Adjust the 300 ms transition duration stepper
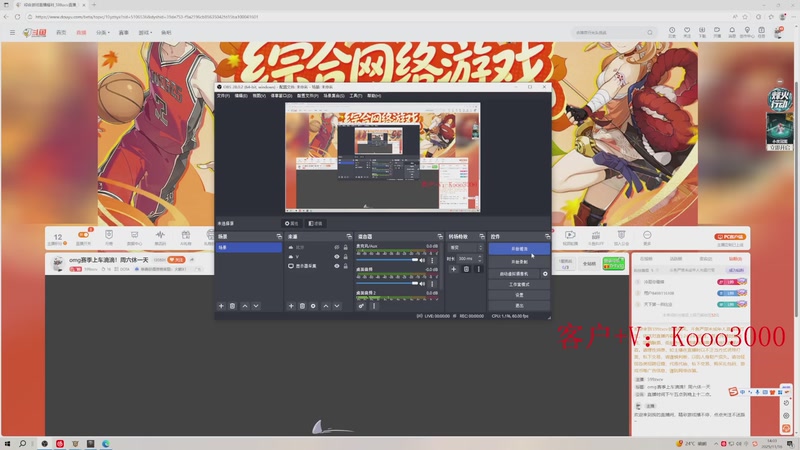 [x=480, y=259]
